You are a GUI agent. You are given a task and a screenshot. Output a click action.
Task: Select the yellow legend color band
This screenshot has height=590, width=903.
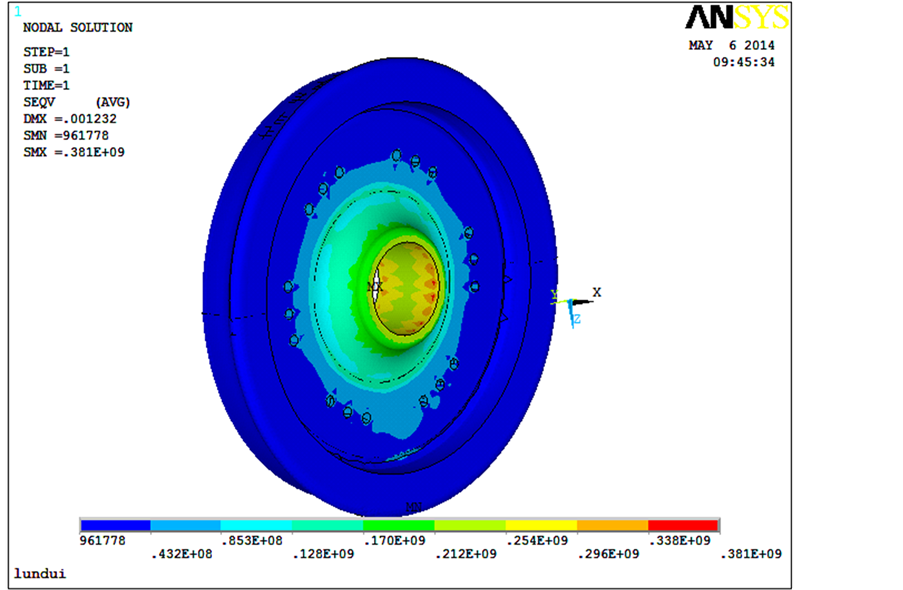pos(541,525)
